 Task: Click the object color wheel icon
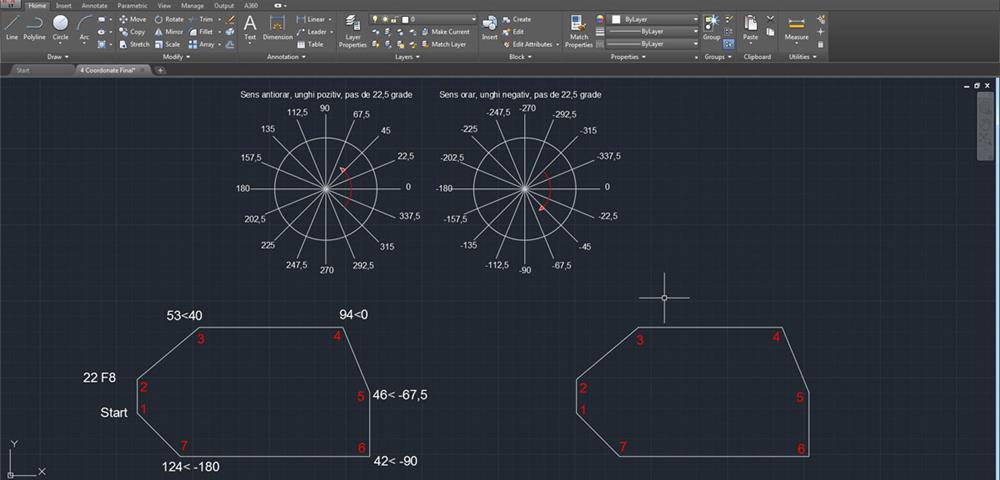coord(599,19)
